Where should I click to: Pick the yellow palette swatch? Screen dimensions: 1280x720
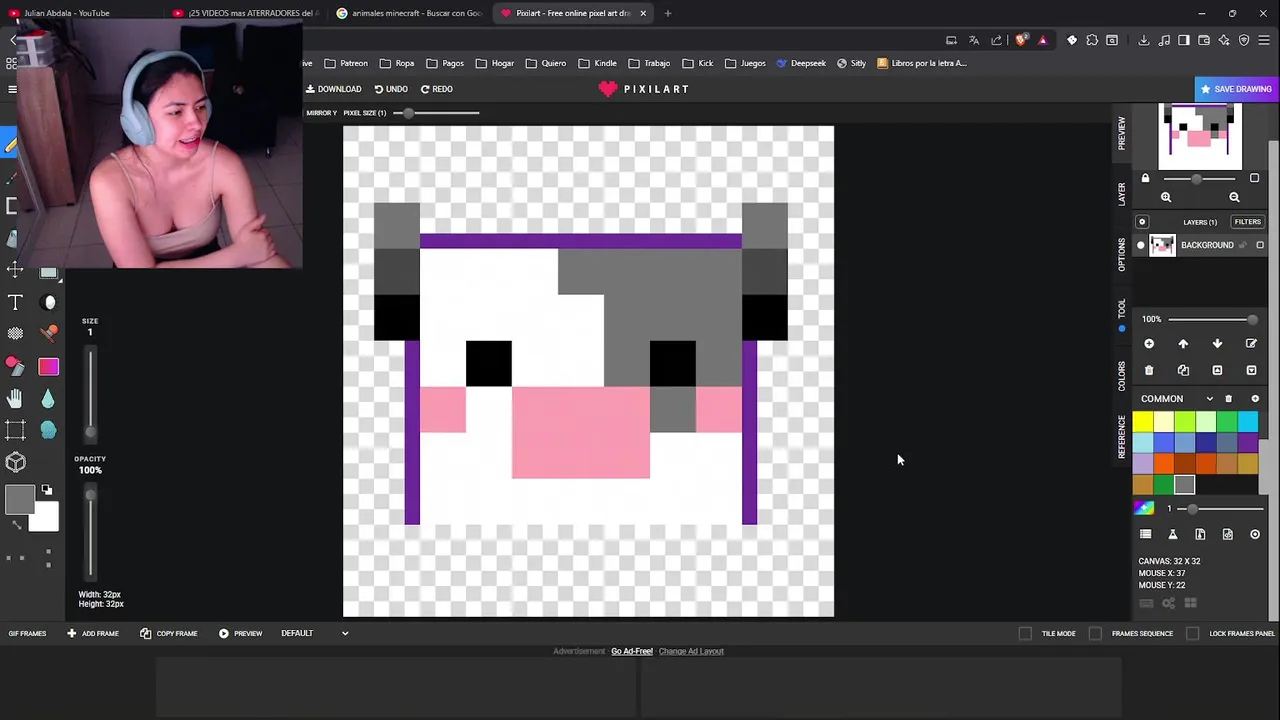1143,423
